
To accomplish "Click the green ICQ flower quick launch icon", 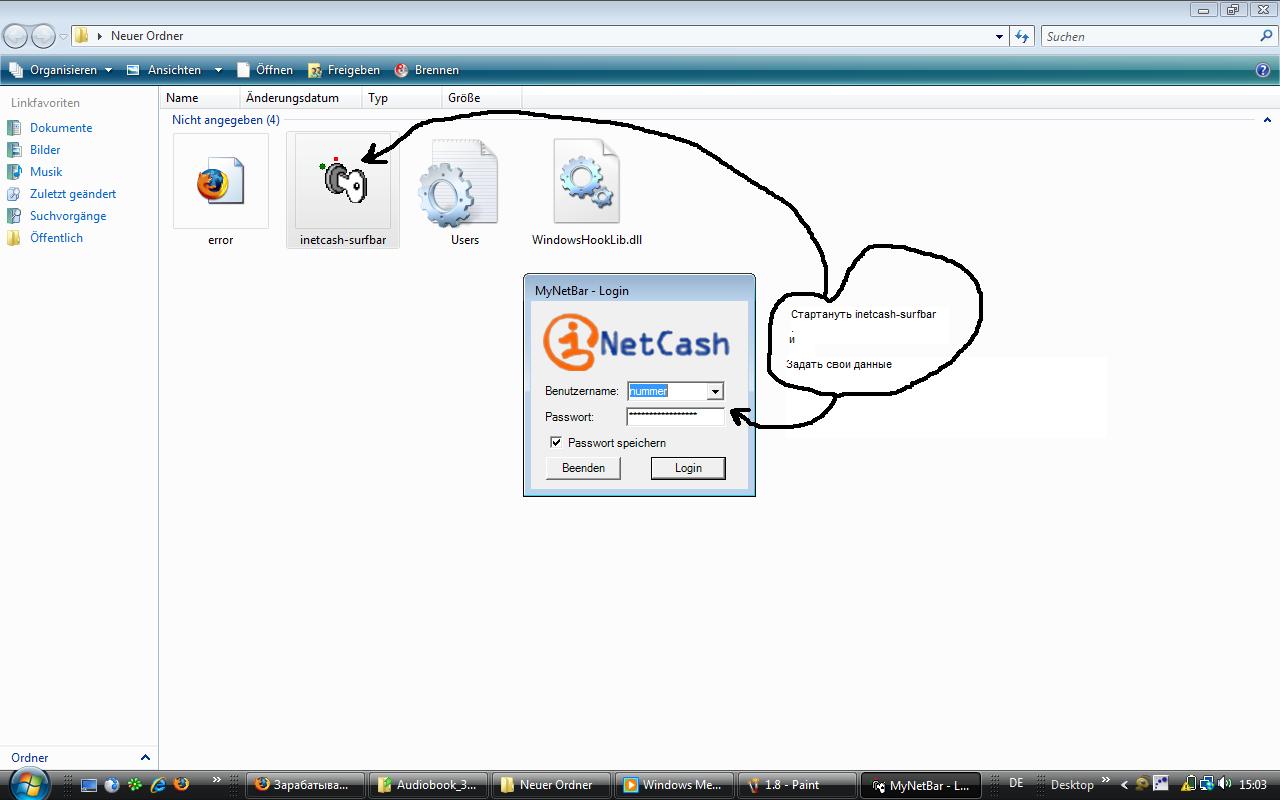I will 134,785.
